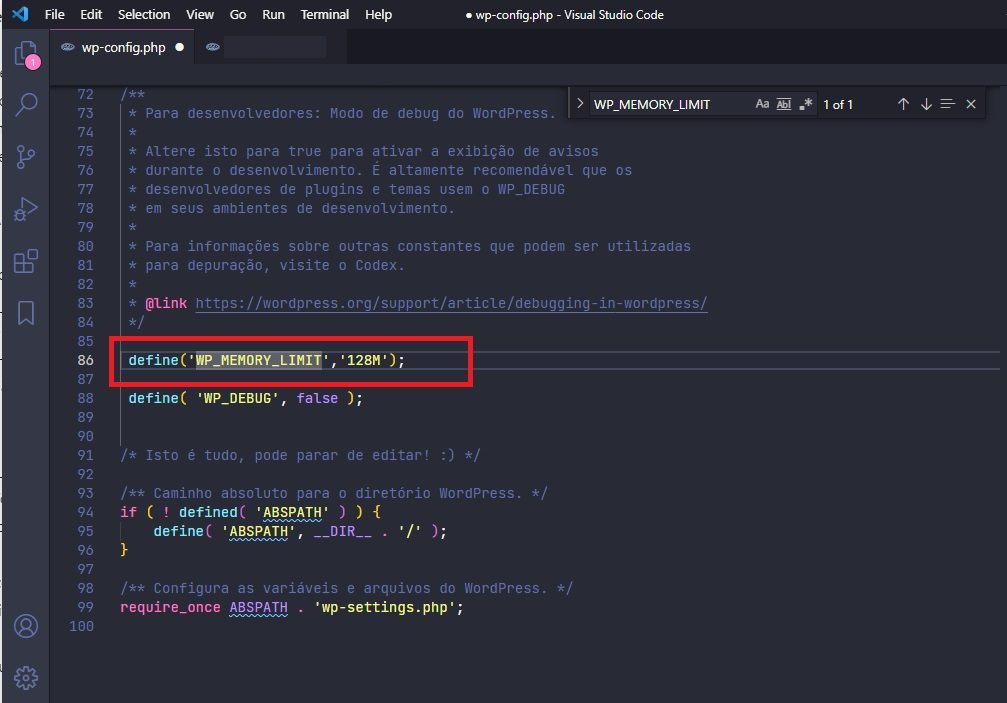This screenshot has width=1007, height=703.
Task: Go to next match arrow
Action: coord(926,104)
